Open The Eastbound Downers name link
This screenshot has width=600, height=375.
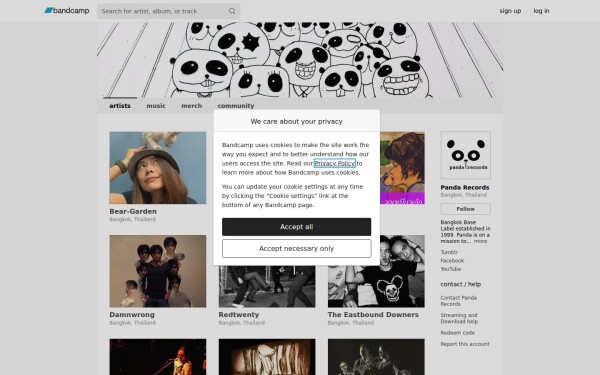pos(373,315)
